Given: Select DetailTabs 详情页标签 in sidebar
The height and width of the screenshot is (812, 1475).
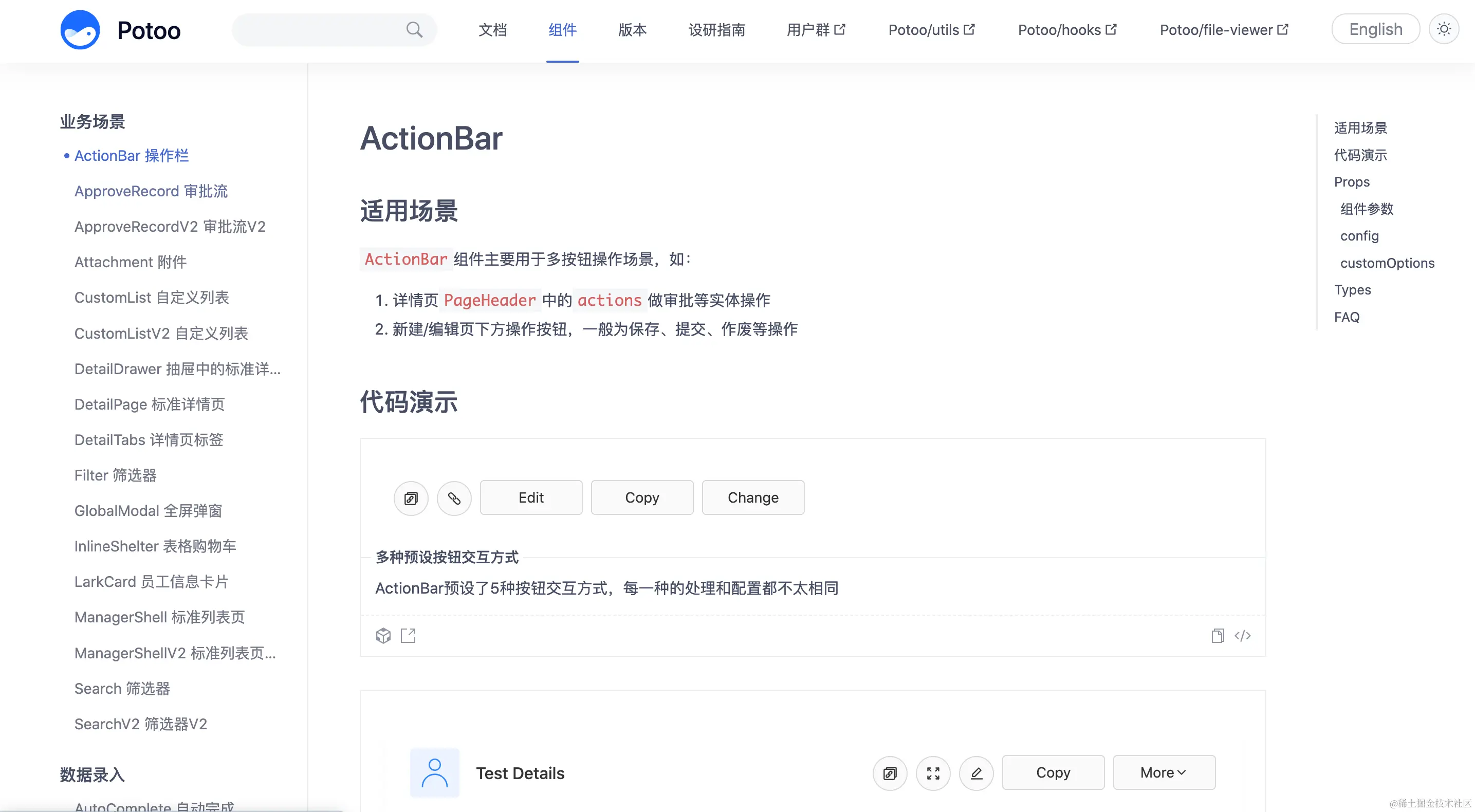Looking at the screenshot, I should [149, 440].
